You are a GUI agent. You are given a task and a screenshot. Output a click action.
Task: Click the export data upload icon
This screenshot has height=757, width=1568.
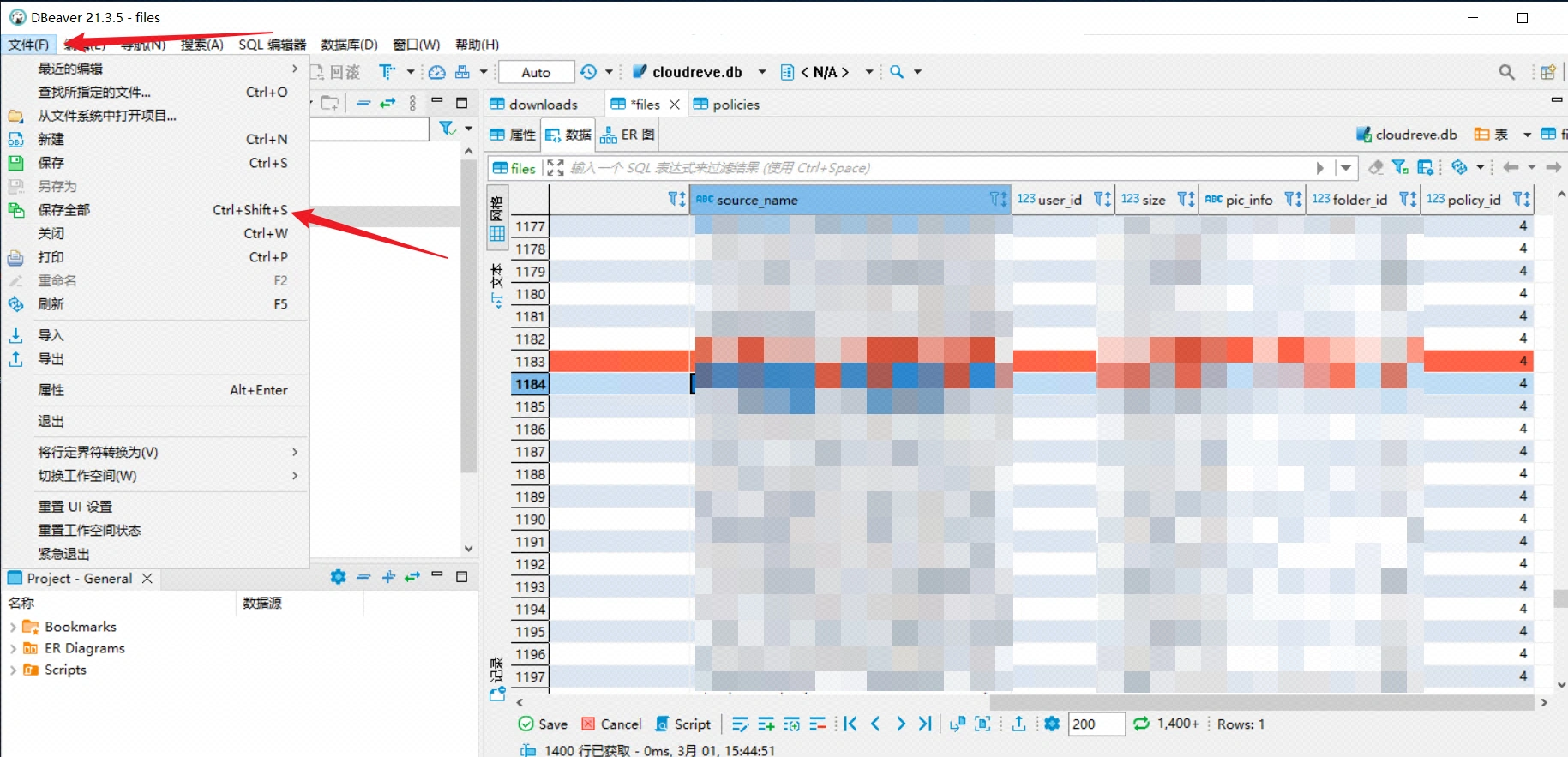click(x=1018, y=724)
